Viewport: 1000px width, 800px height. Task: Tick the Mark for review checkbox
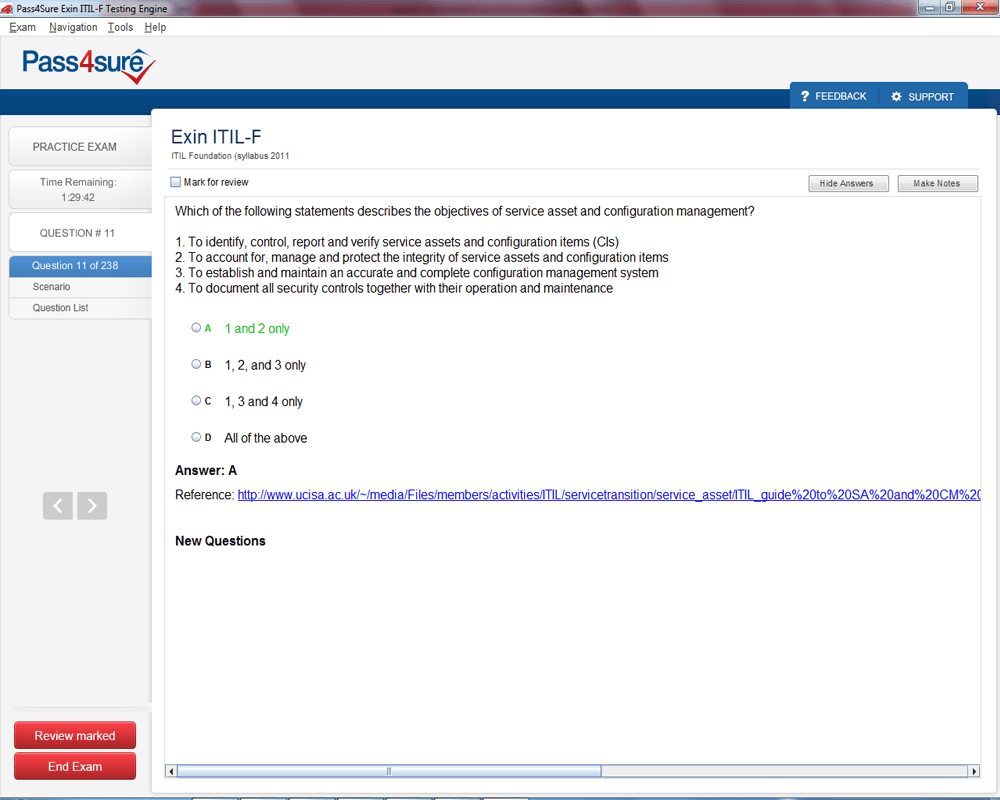(175, 182)
